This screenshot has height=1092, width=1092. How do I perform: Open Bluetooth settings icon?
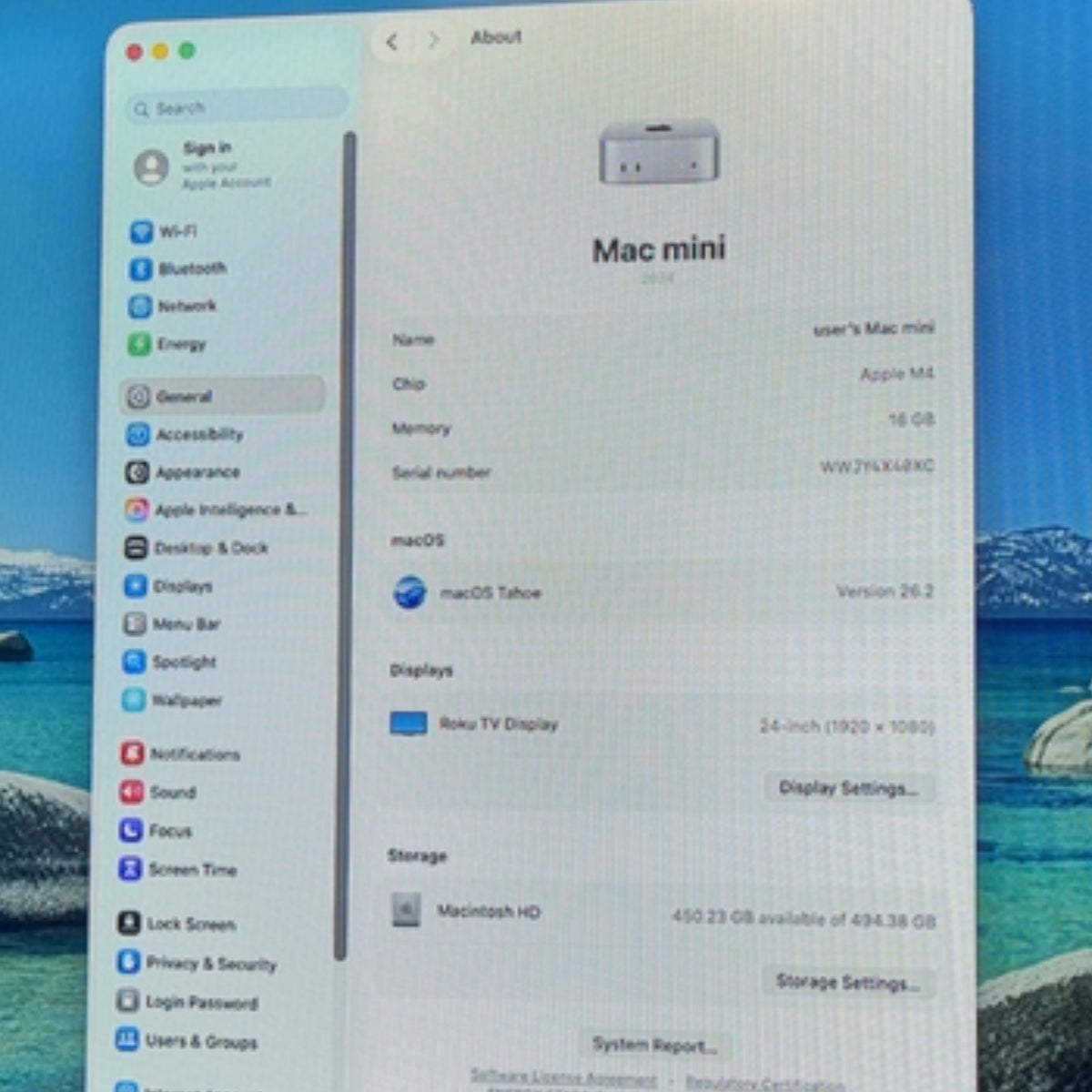pos(140,268)
